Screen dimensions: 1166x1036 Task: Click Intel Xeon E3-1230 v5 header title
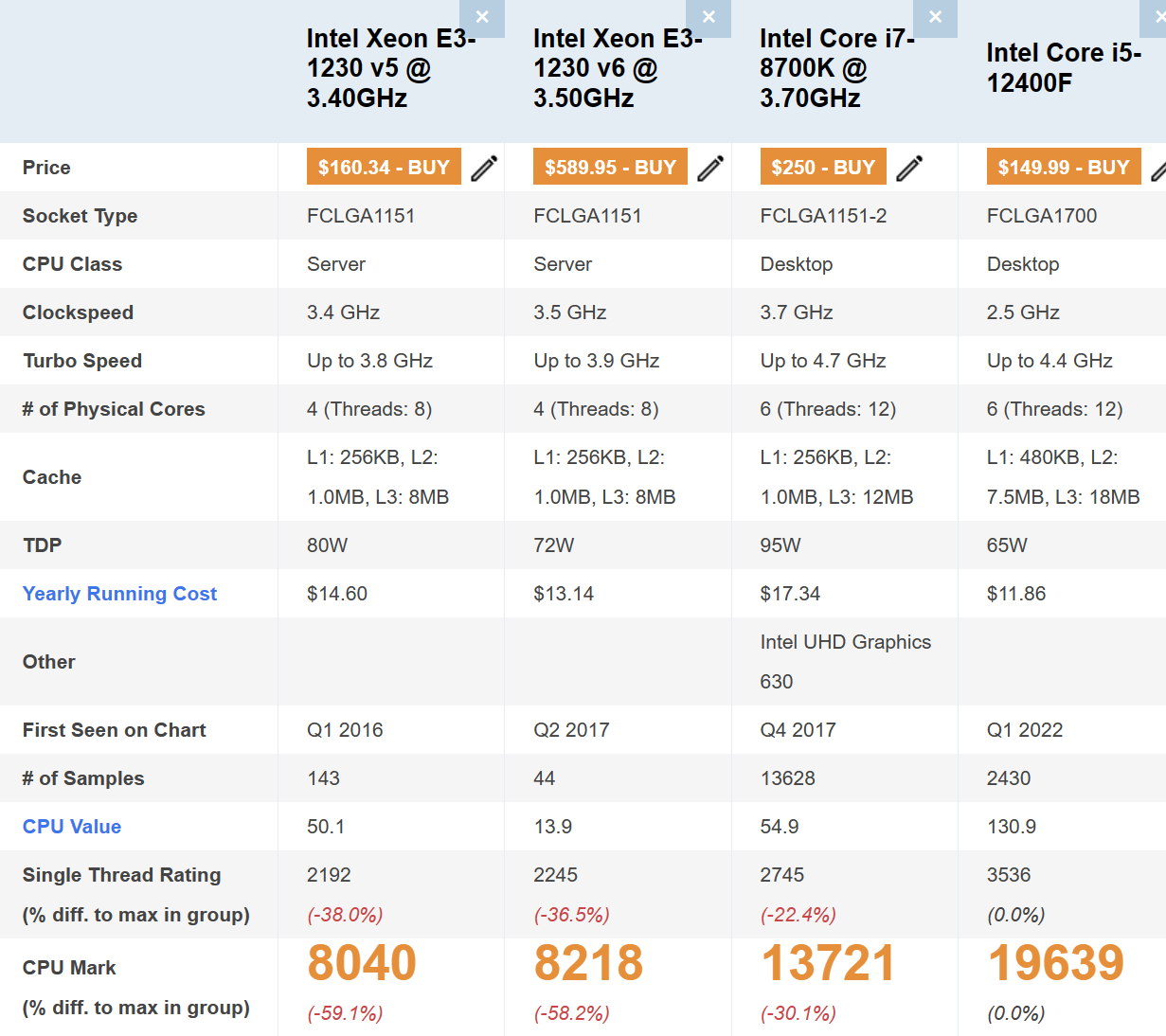pyautogui.click(x=390, y=68)
